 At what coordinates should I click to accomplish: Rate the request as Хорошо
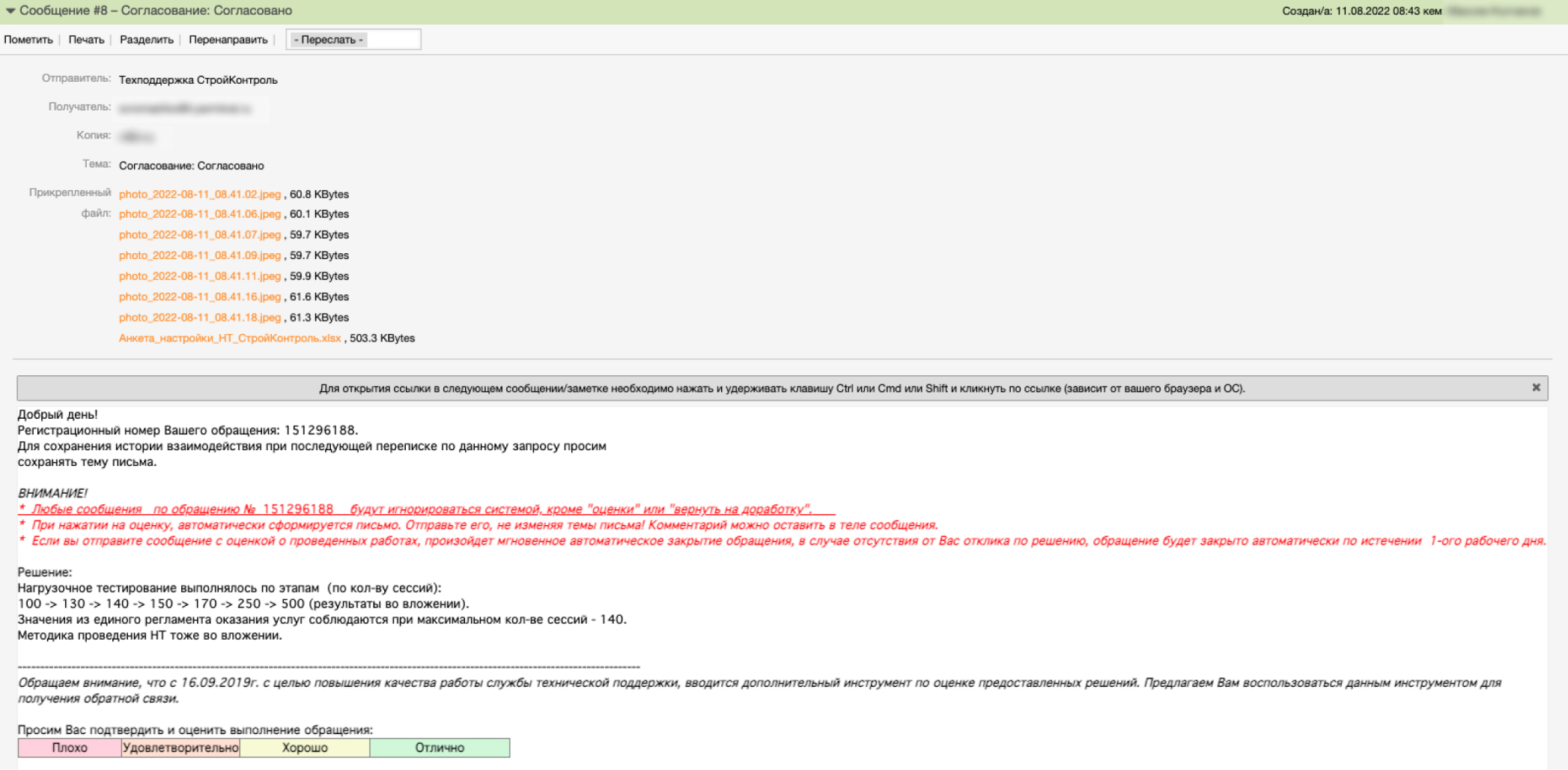click(305, 748)
